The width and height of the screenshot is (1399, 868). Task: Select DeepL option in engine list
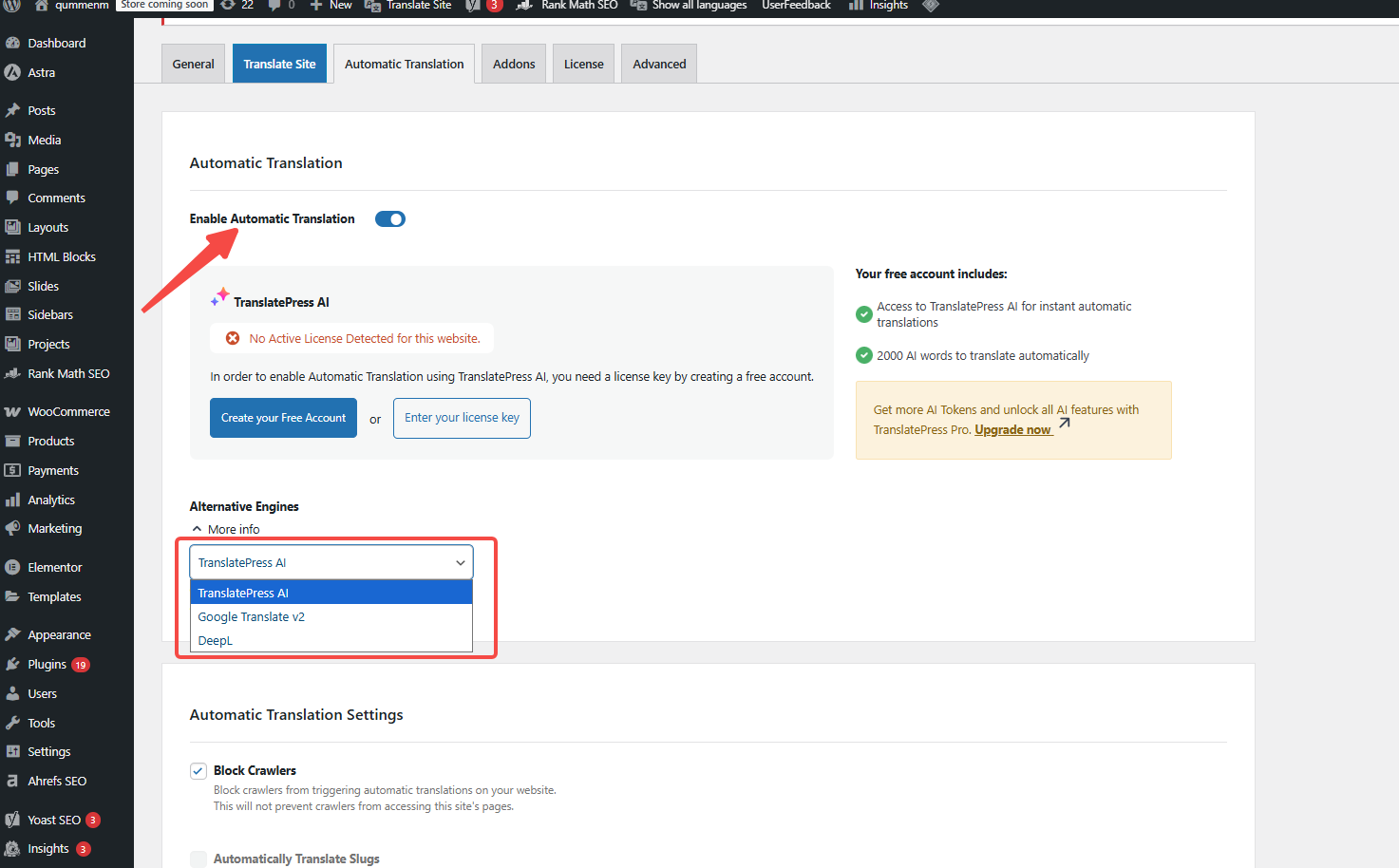[x=216, y=641]
